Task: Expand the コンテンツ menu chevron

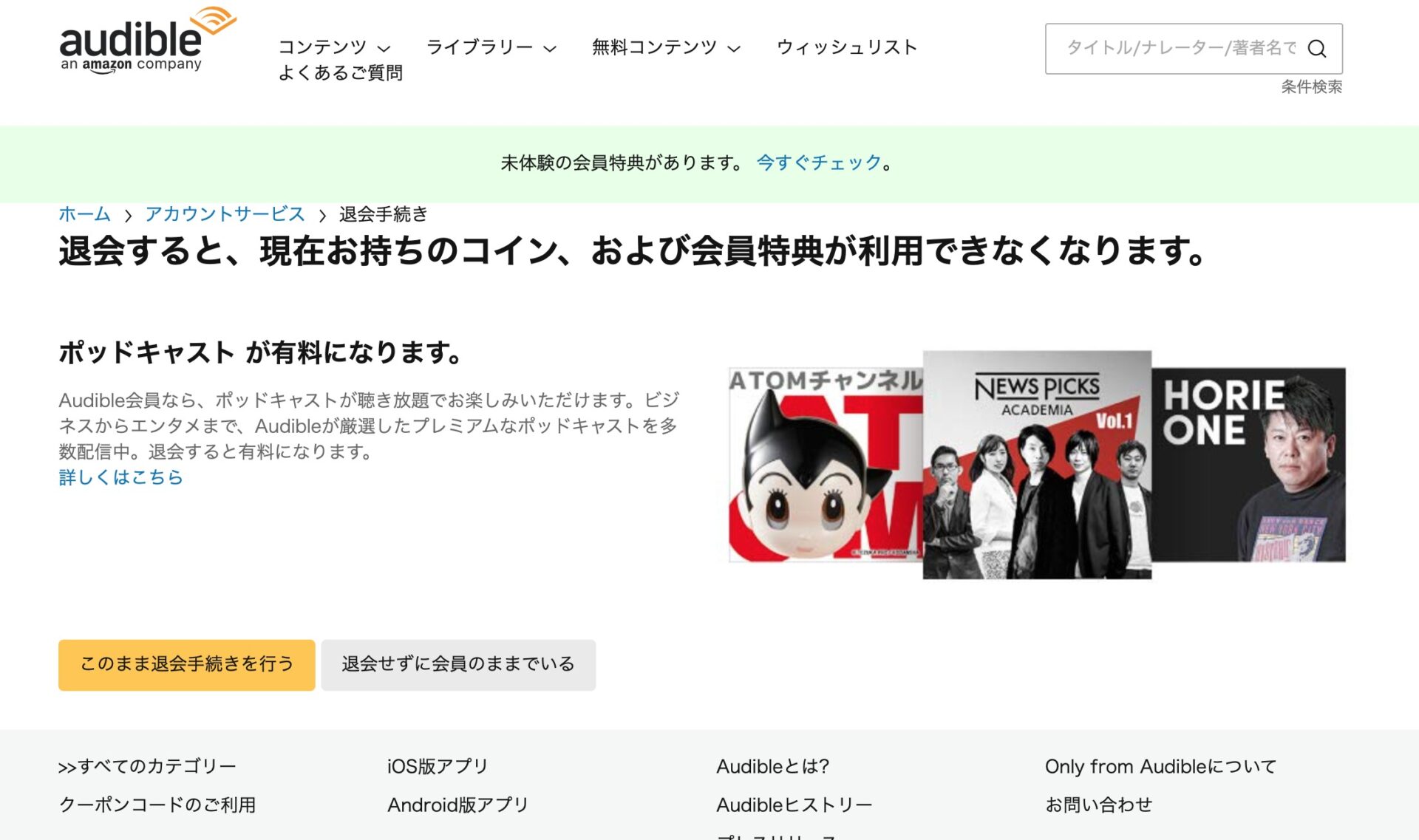Action: coord(384,49)
